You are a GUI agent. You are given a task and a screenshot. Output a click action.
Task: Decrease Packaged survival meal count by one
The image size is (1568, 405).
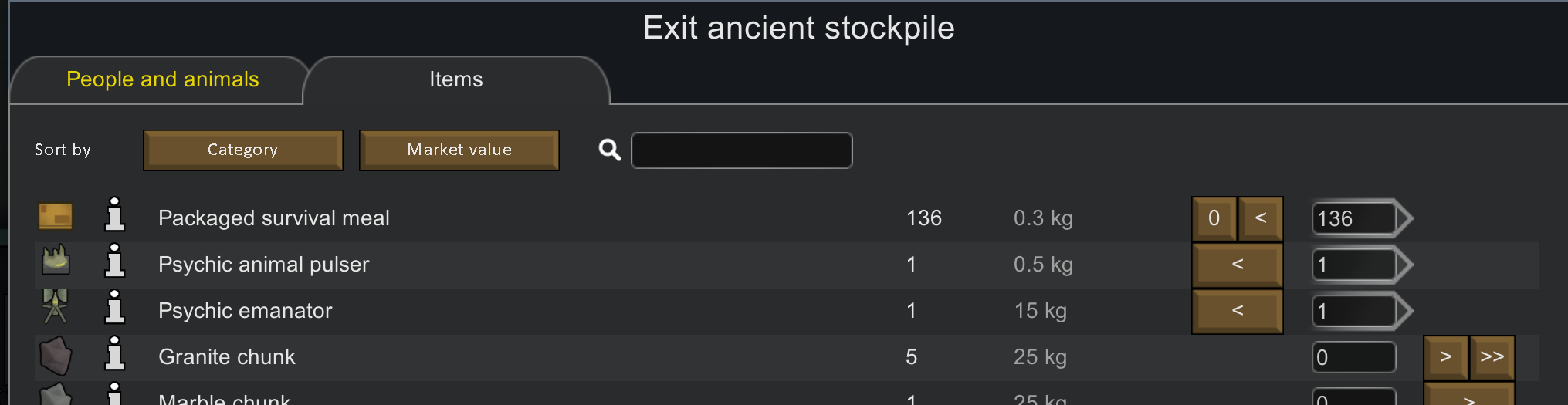(x=1261, y=218)
